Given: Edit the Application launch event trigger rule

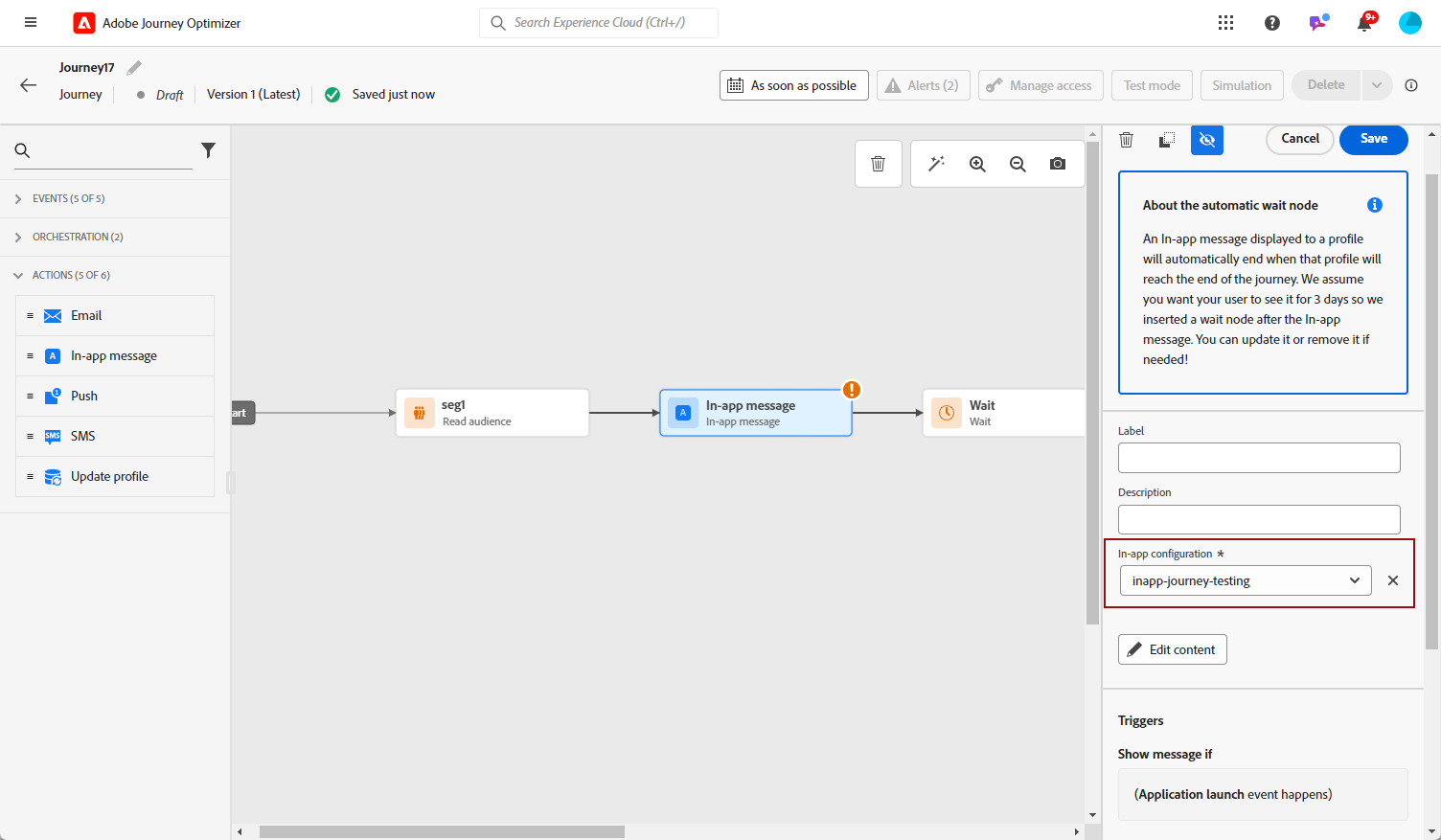Looking at the screenshot, I should [x=1263, y=794].
